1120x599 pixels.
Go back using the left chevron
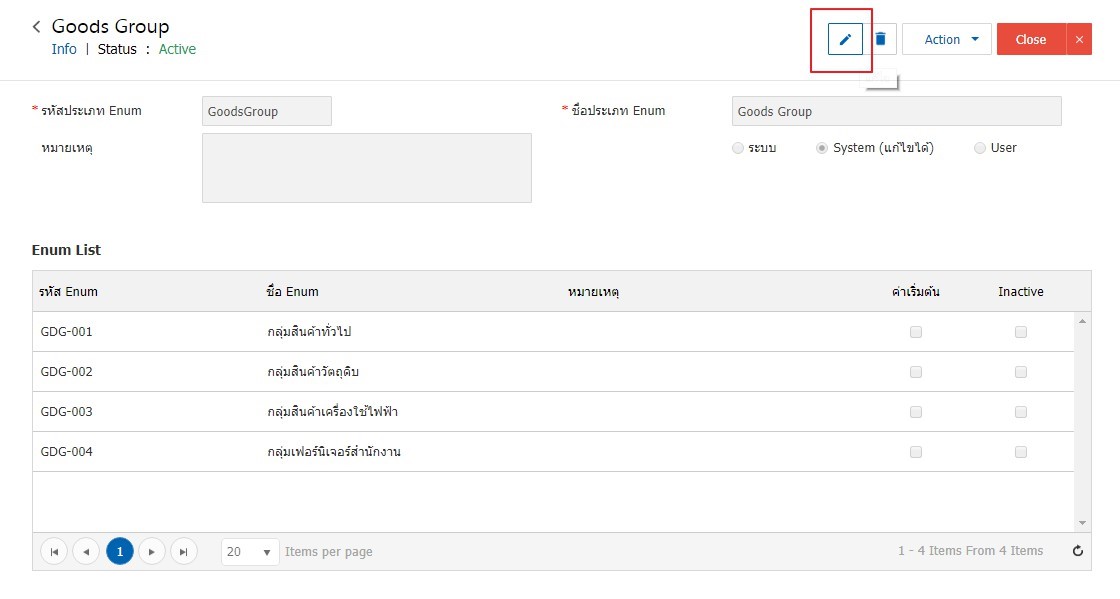click(x=36, y=26)
